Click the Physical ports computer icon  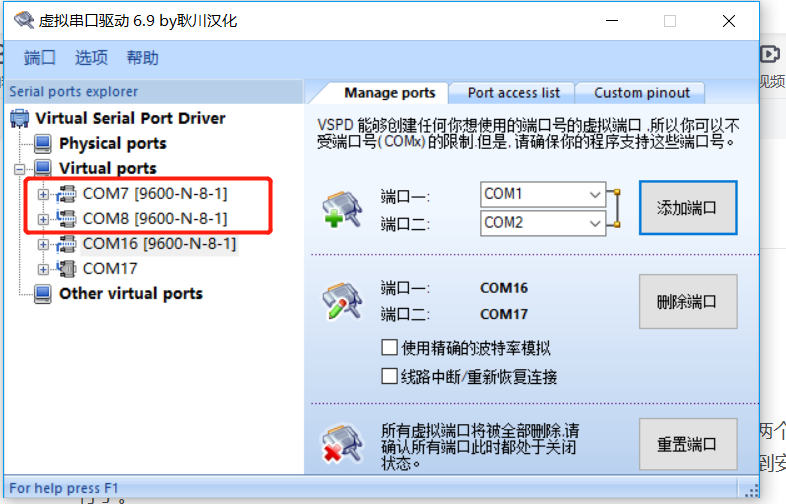pyautogui.click(x=43, y=143)
